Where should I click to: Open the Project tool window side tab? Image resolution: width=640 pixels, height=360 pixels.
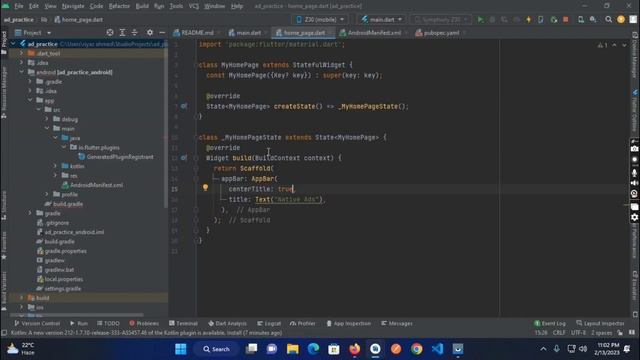pyautogui.click(x=4, y=43)
